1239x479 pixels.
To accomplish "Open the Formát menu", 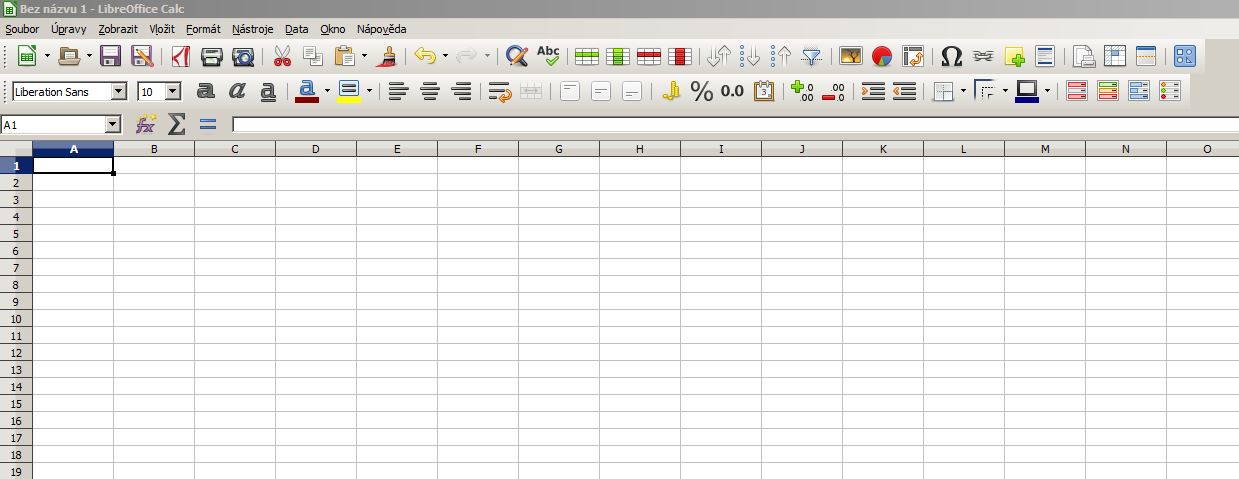I will coord(203,29).
